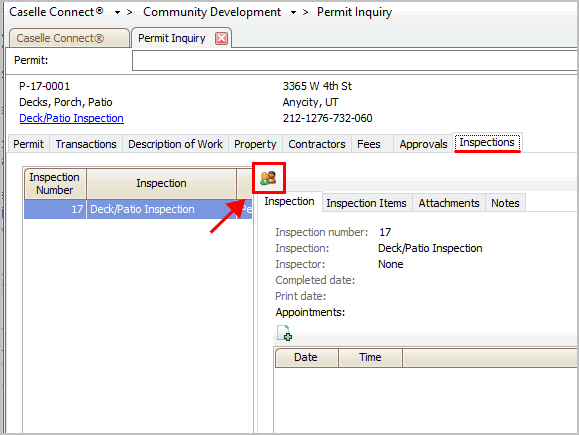Open the Attachments tab

449,203
